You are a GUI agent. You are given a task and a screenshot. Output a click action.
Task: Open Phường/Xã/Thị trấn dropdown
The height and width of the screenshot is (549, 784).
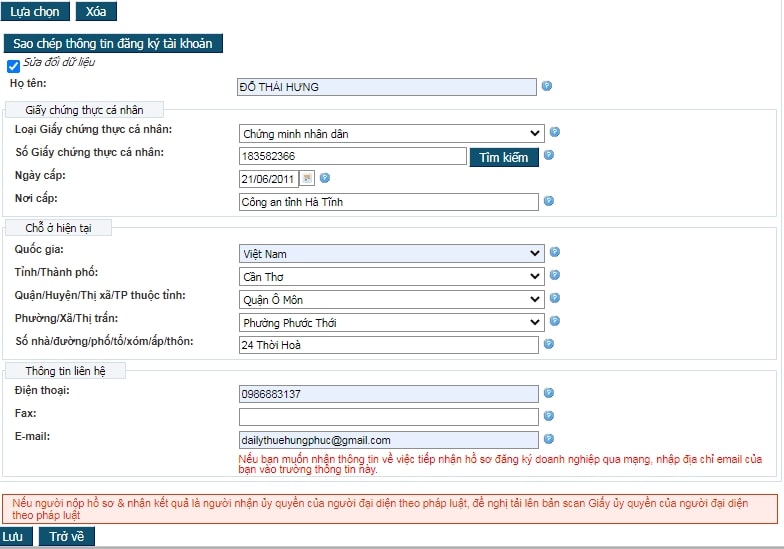tap(392, 322)
